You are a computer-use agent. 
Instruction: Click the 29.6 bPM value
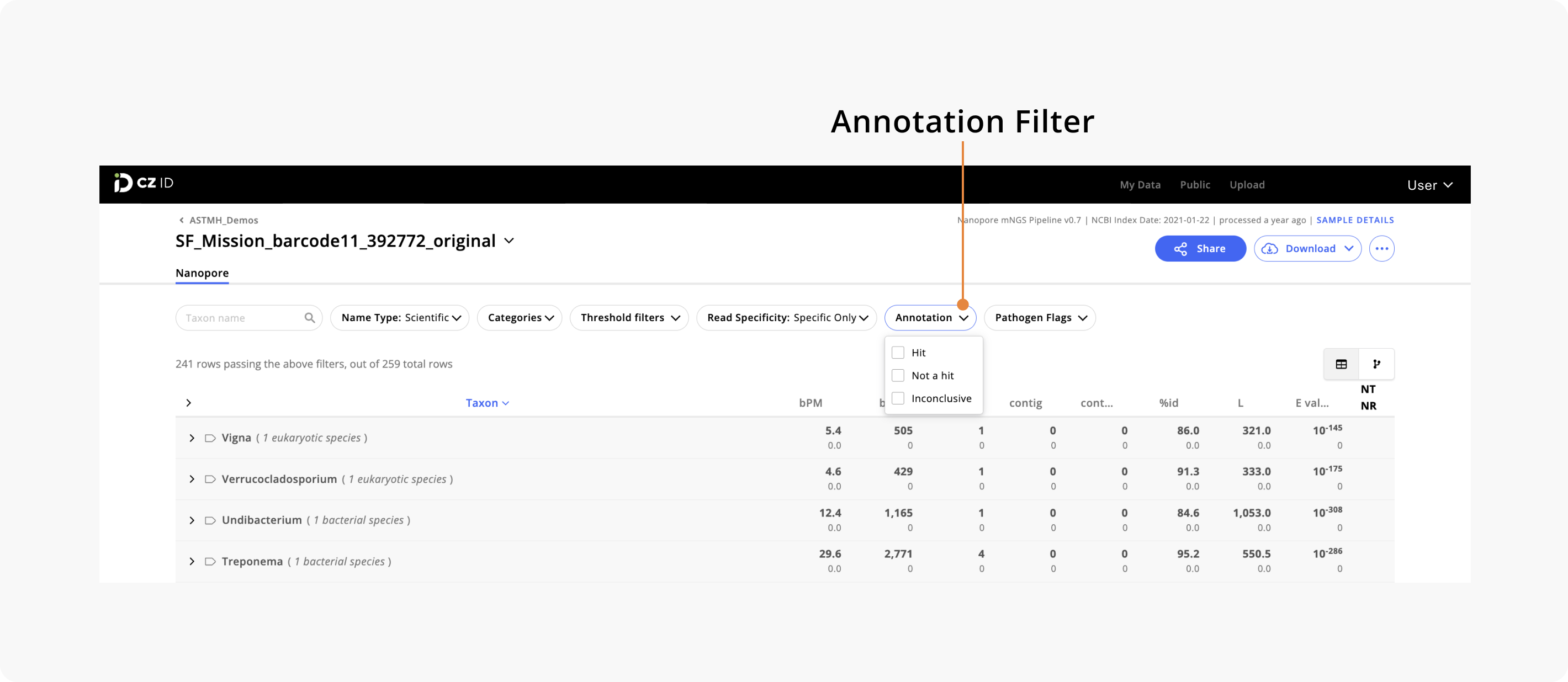coord(830,553)
